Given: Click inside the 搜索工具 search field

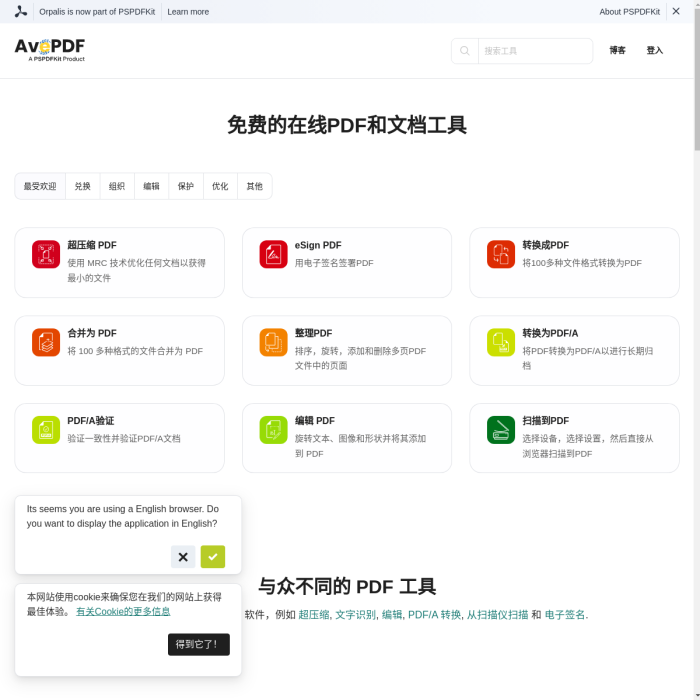Looking at the screenshot, I should click(x=535, y=51).
